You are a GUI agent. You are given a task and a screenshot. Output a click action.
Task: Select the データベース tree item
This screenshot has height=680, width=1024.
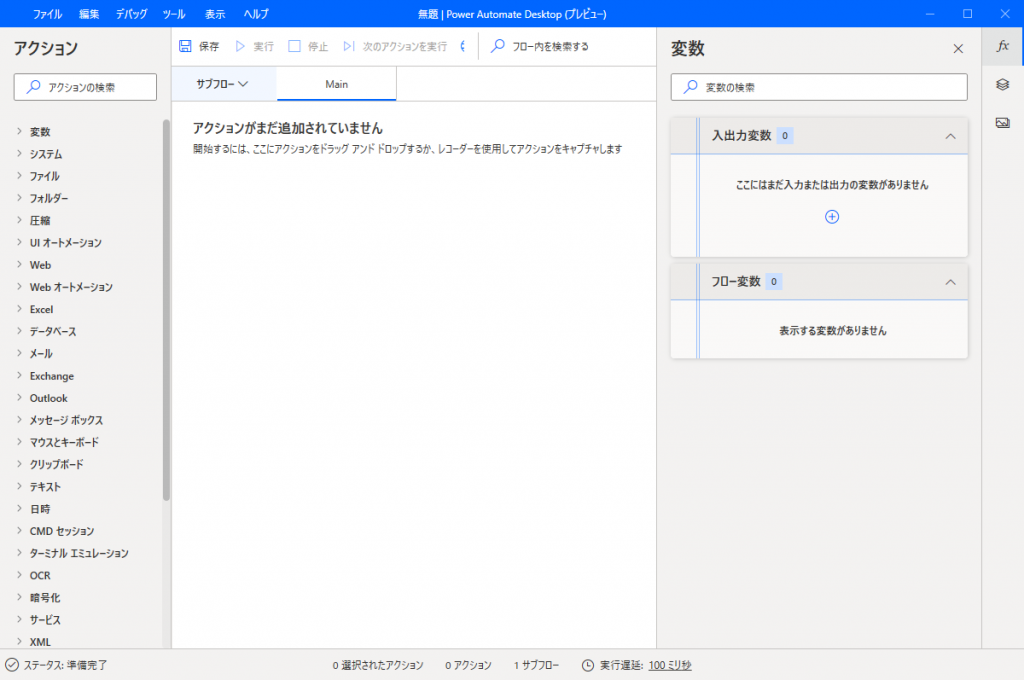coord(53,331)
